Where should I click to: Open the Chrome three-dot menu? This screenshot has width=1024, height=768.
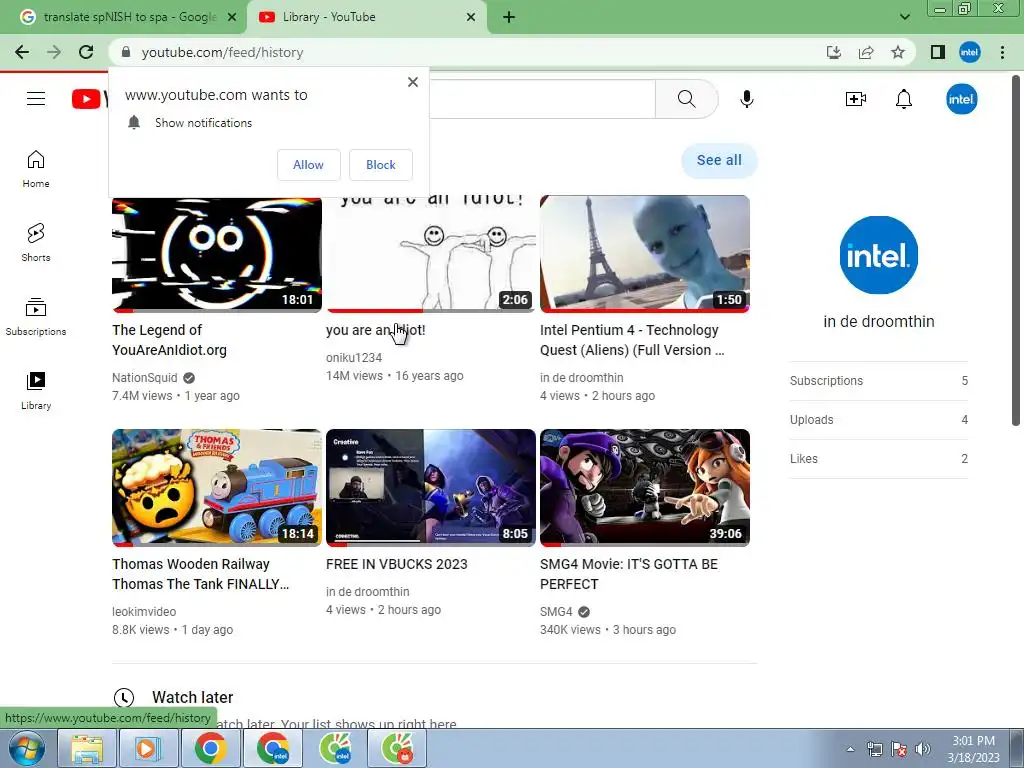click(1002, 52)
